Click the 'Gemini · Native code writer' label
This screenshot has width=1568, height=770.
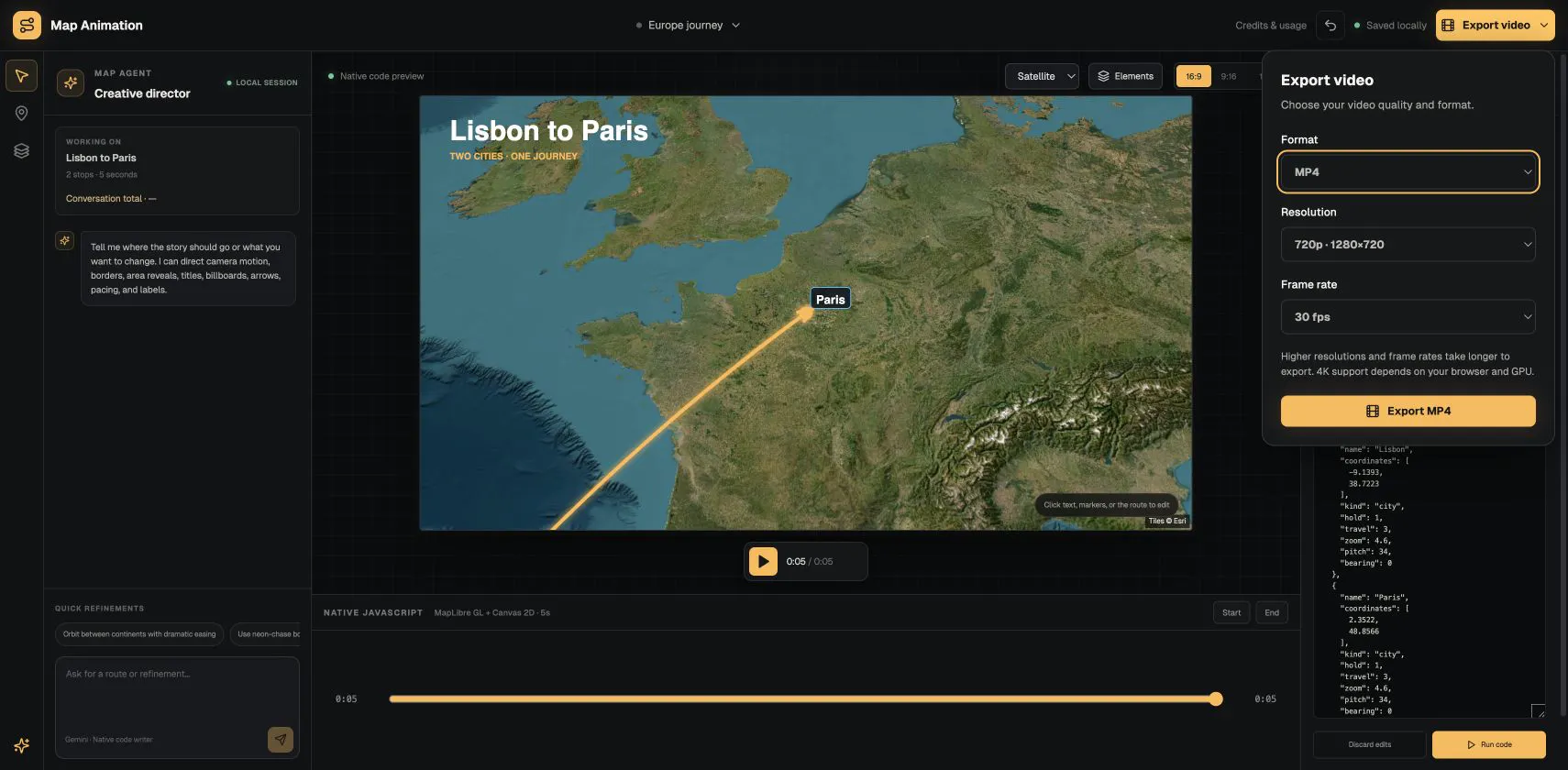coord(109,739)
